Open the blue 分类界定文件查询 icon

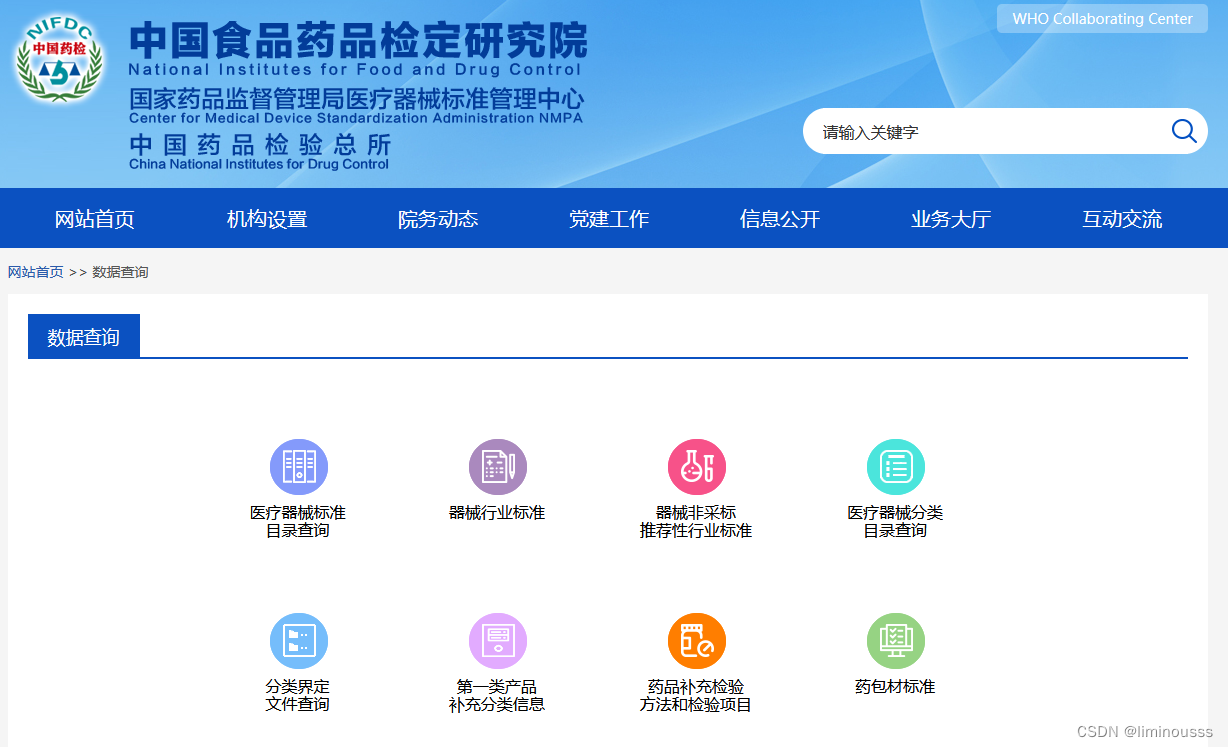click(x=298, y=641)
